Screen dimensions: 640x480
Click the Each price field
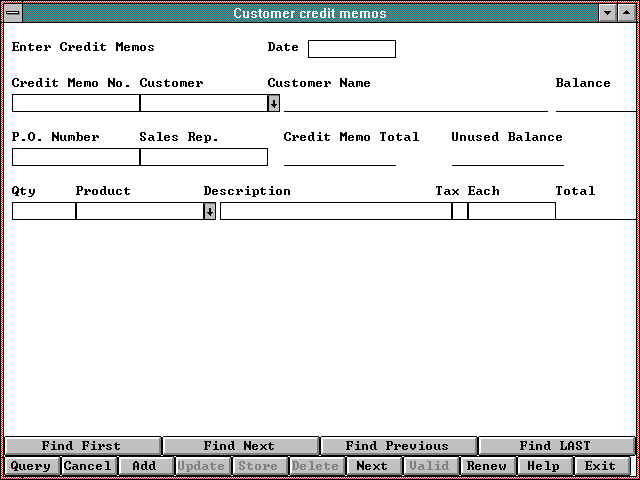point(511,211)
